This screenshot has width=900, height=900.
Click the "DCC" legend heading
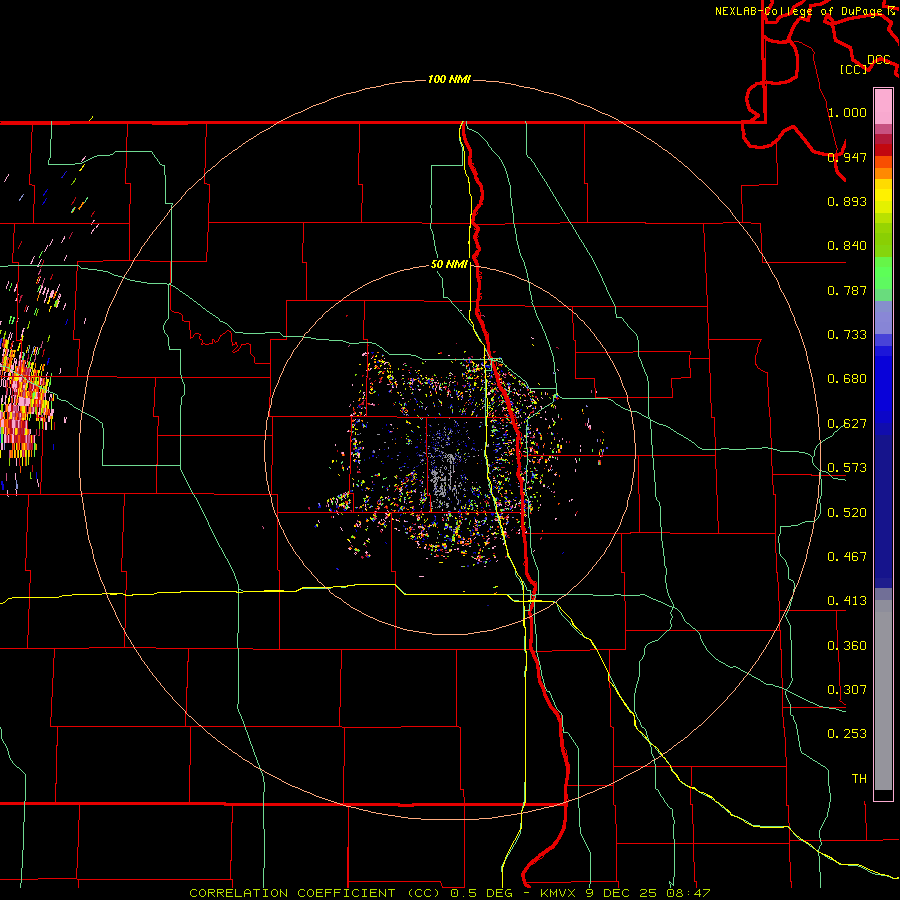tap(878, 60)
